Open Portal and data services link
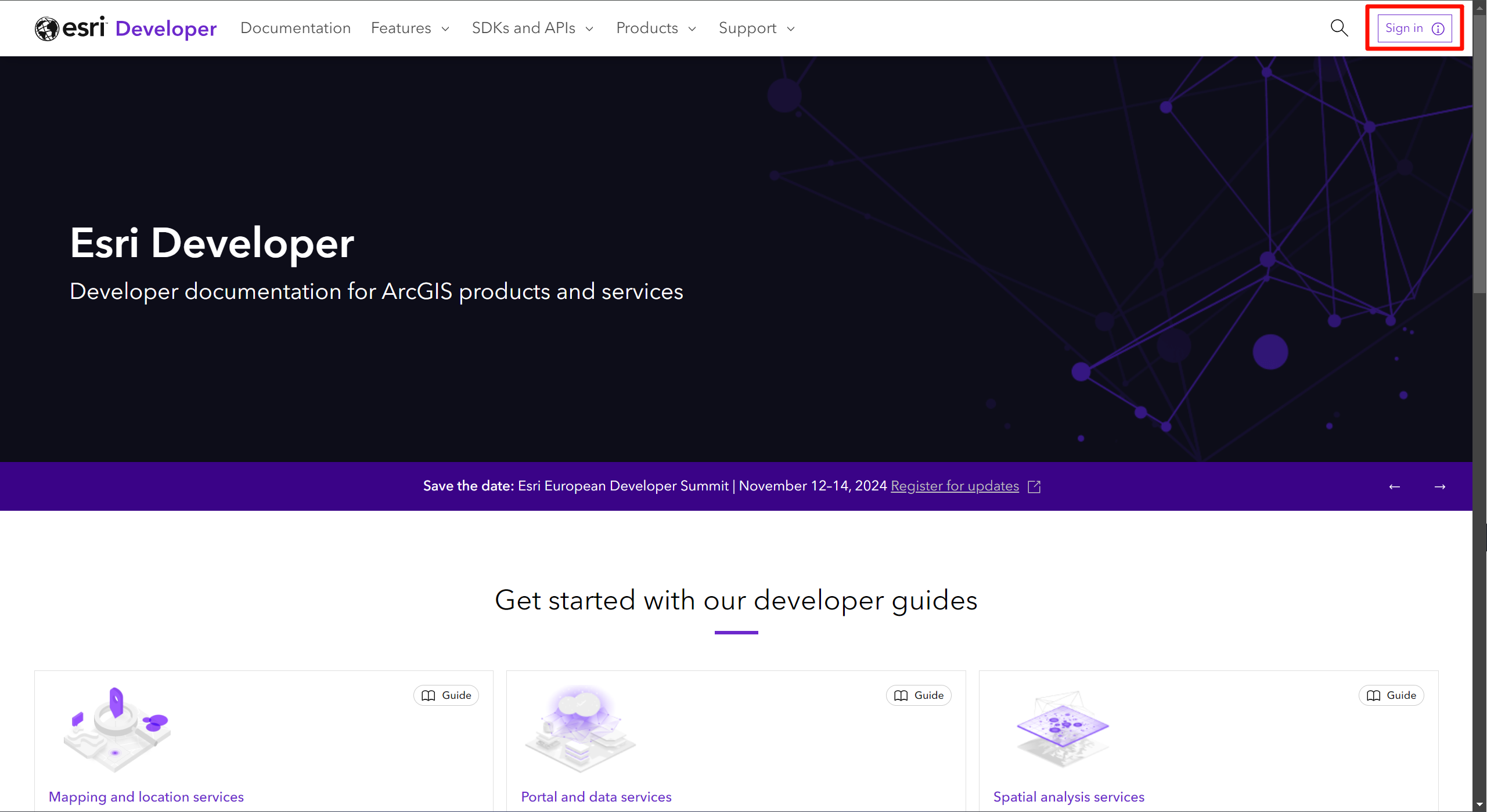 (596, 797)
